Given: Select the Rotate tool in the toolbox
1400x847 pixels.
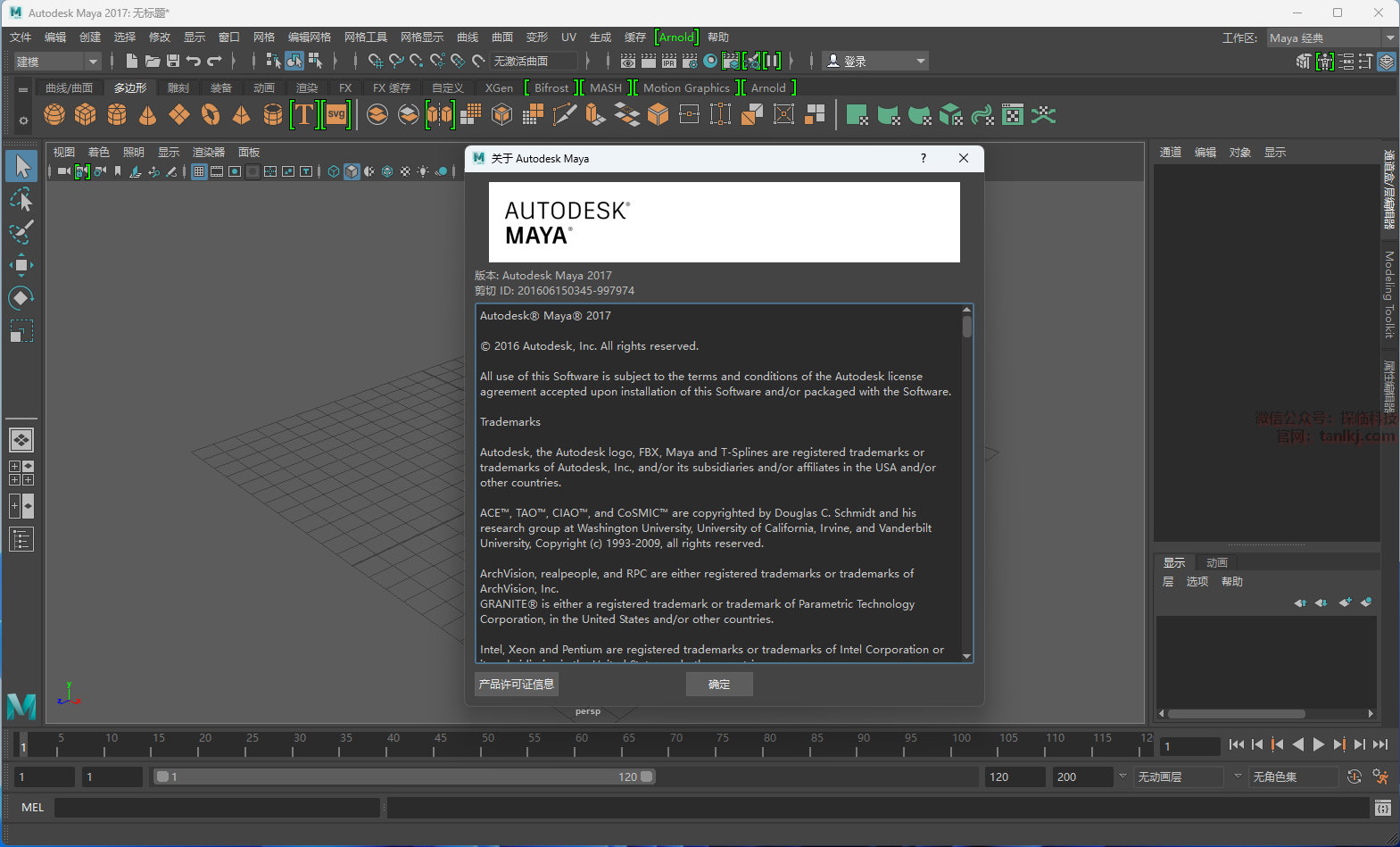Looking at the screenshot, I should coord(21,297).
